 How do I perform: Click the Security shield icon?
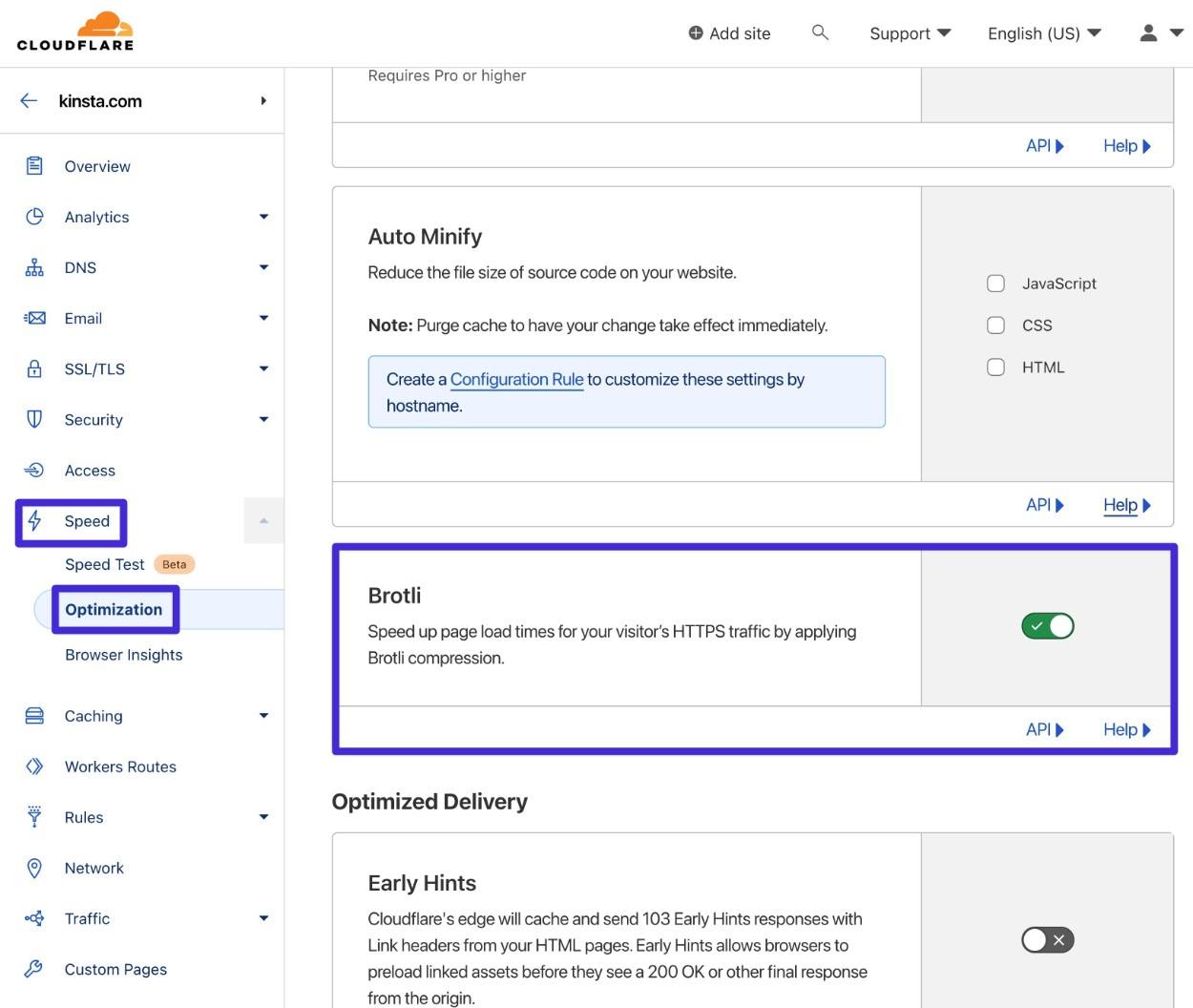pos(32,417)
